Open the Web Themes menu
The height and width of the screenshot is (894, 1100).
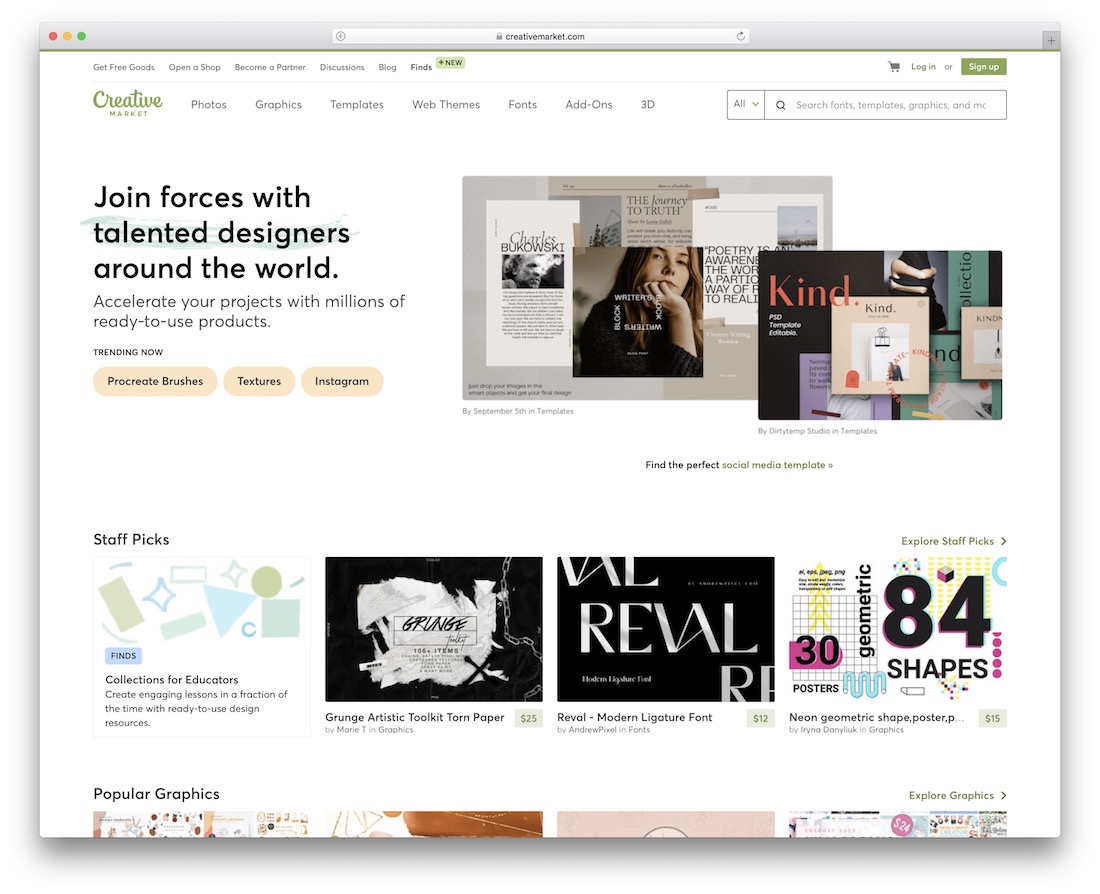point(446,105)
